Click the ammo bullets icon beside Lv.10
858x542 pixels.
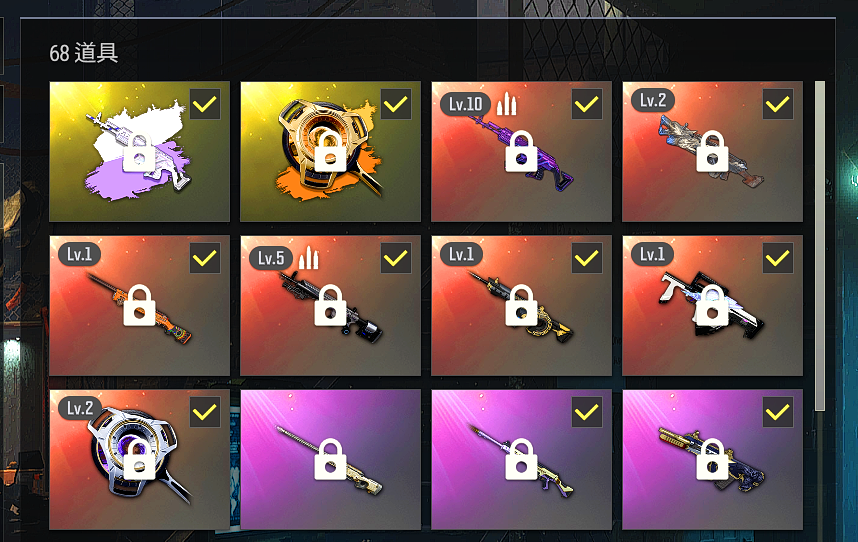click(506, 104)
